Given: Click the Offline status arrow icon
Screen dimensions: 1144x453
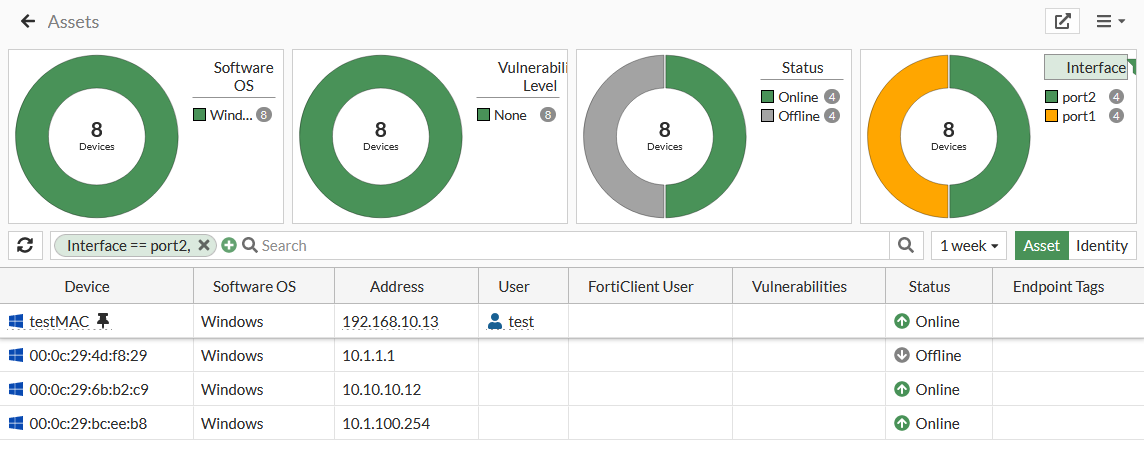Looking at the screenshot, I should tap(901, 355).
